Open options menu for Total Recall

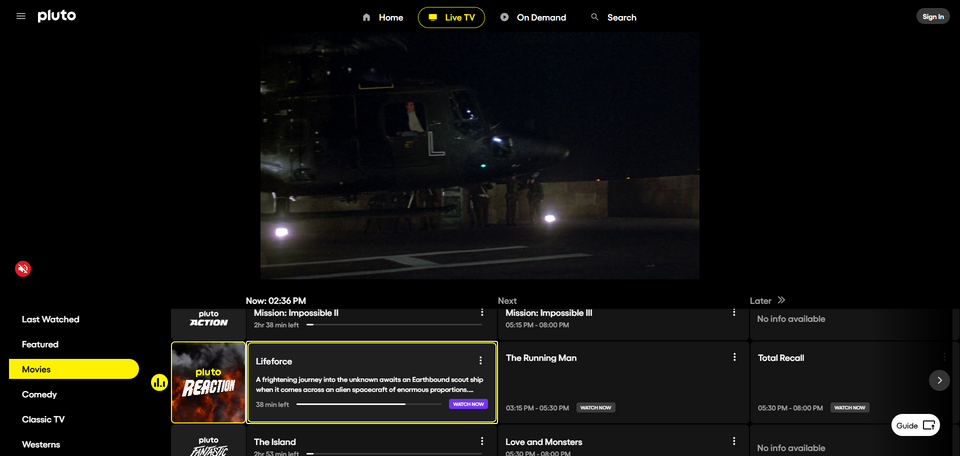(943, 357)
